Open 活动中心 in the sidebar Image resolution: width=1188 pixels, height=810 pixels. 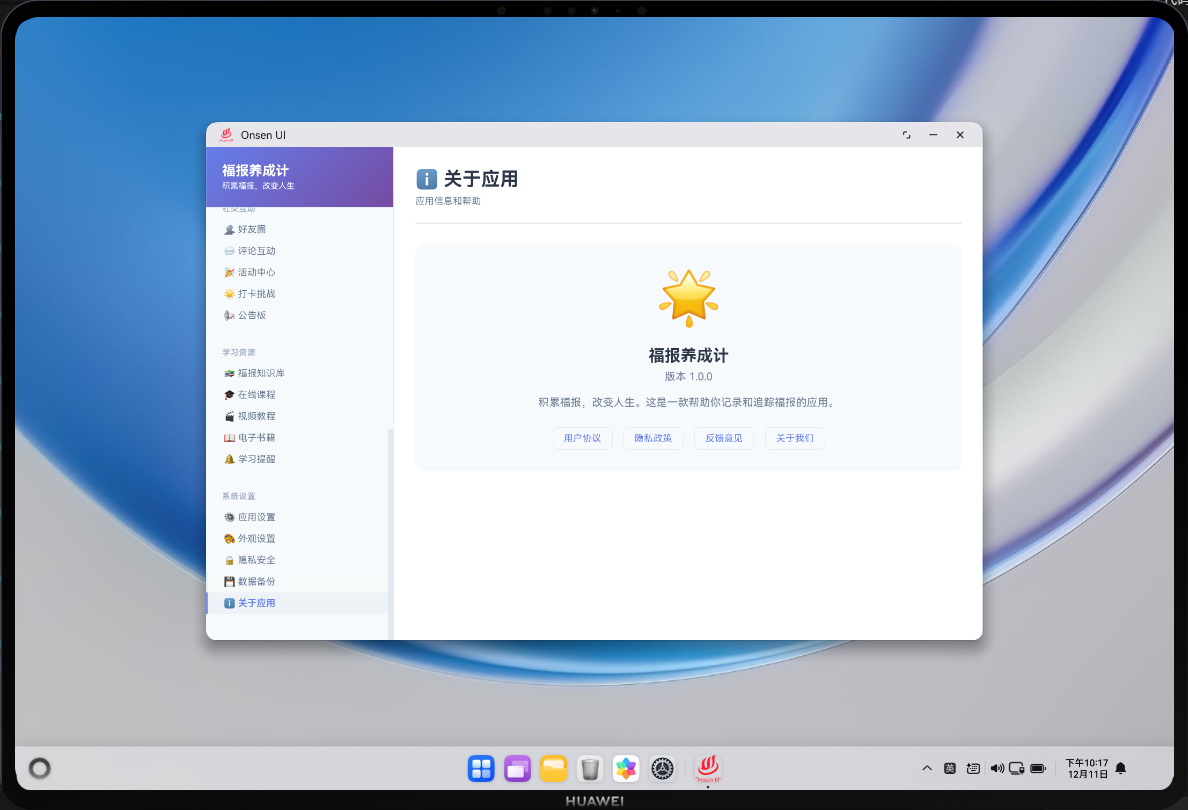[253, 272]
